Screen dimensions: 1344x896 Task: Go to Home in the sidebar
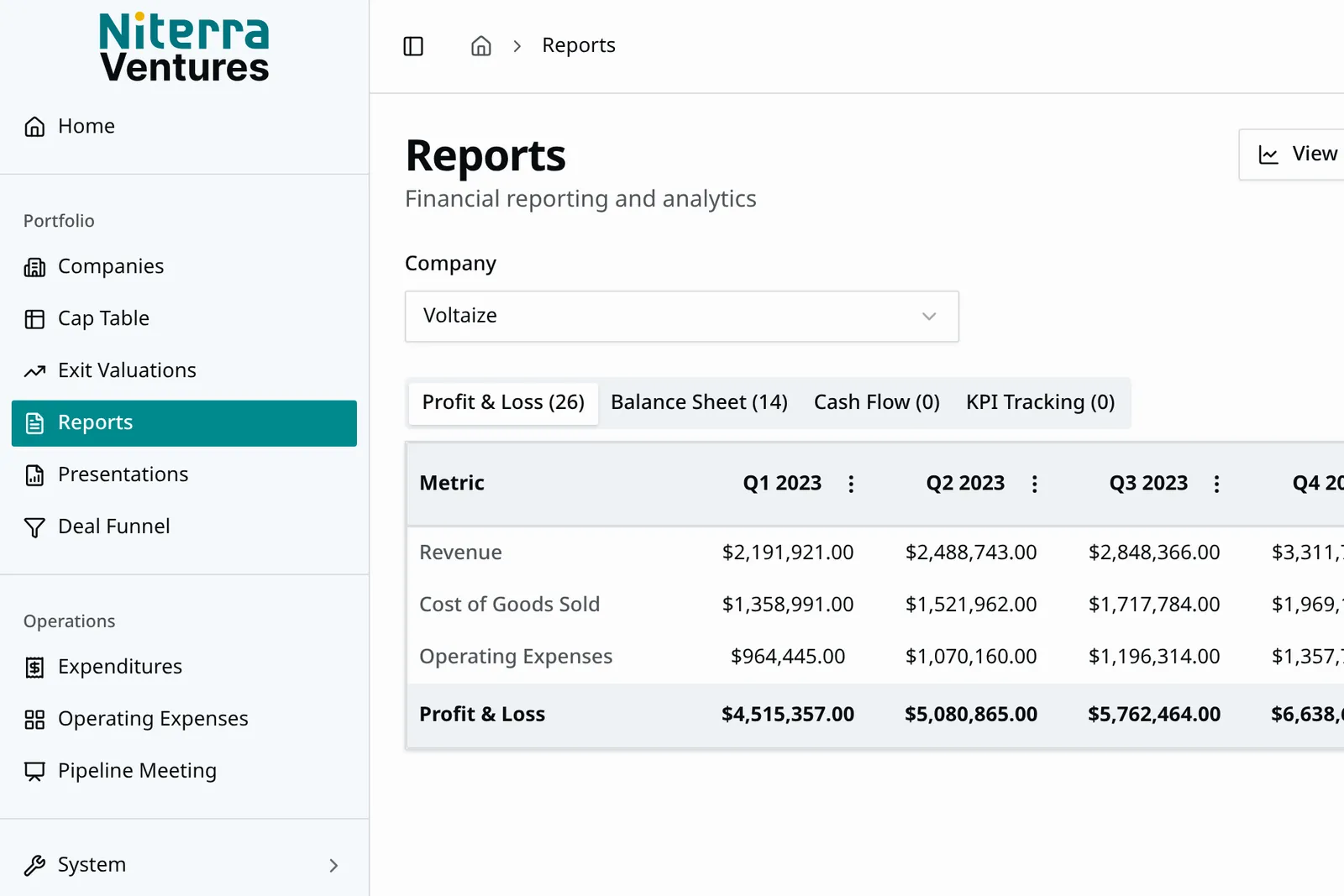184,127
